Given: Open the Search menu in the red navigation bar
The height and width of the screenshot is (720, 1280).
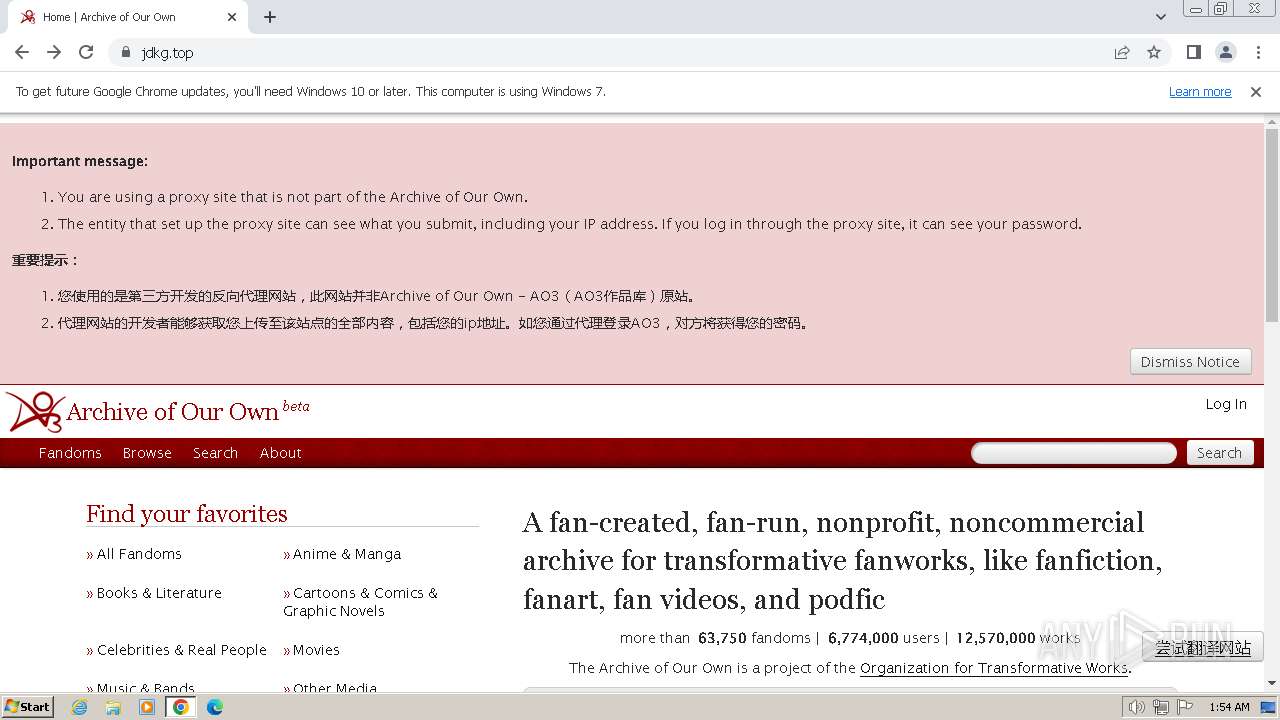Looking at the screenshot, I should tap(215, 453).
